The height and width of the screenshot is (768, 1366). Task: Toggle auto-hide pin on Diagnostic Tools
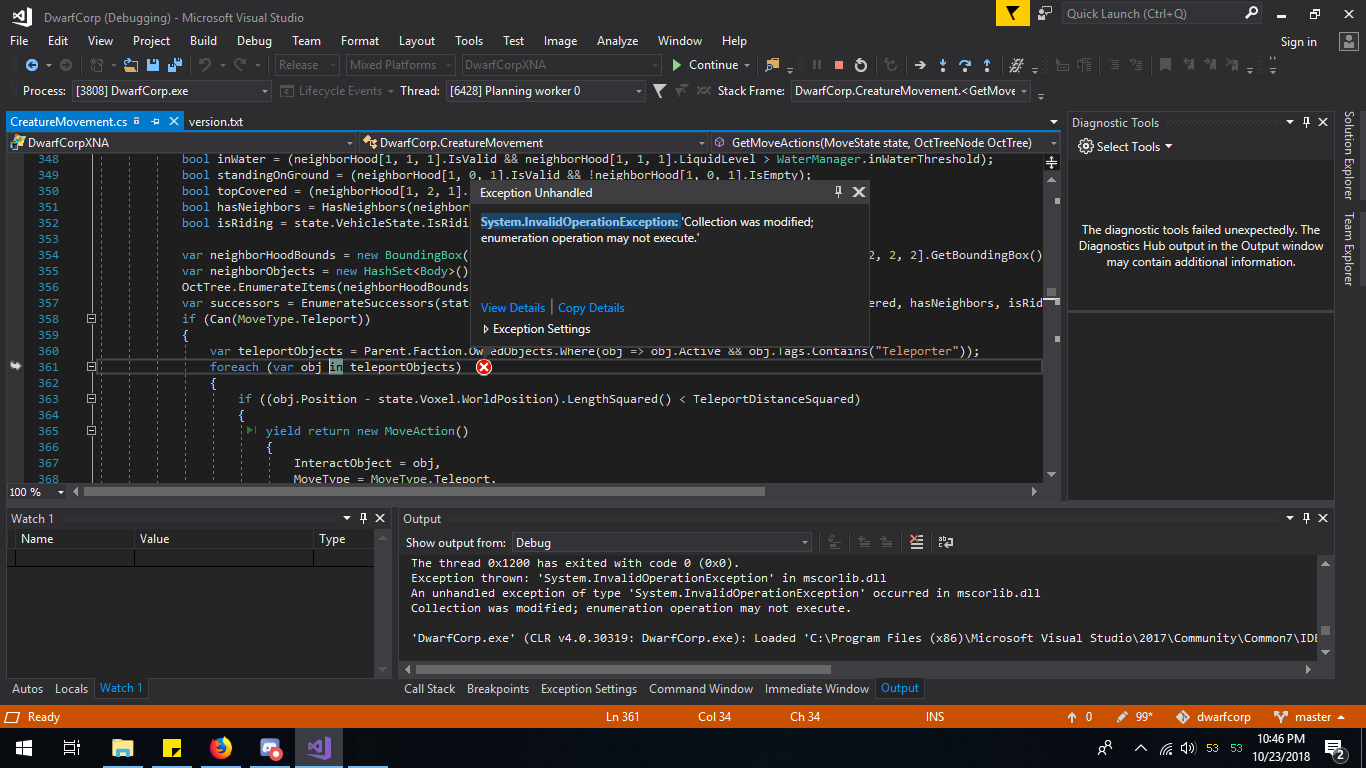point(1306,122)
